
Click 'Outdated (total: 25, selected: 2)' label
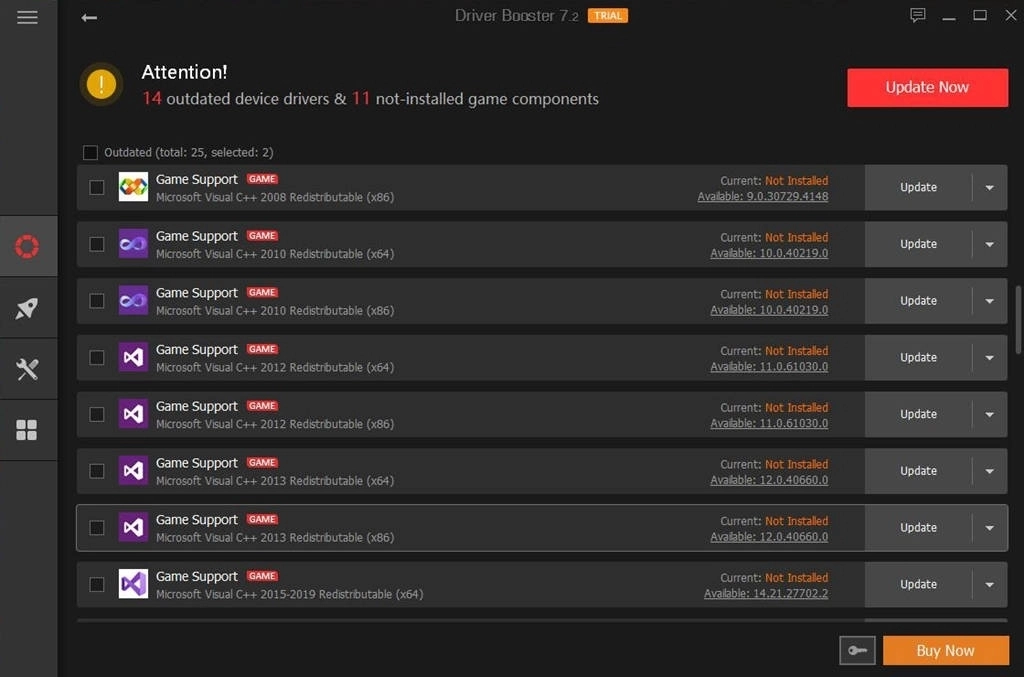pos(189,153)
